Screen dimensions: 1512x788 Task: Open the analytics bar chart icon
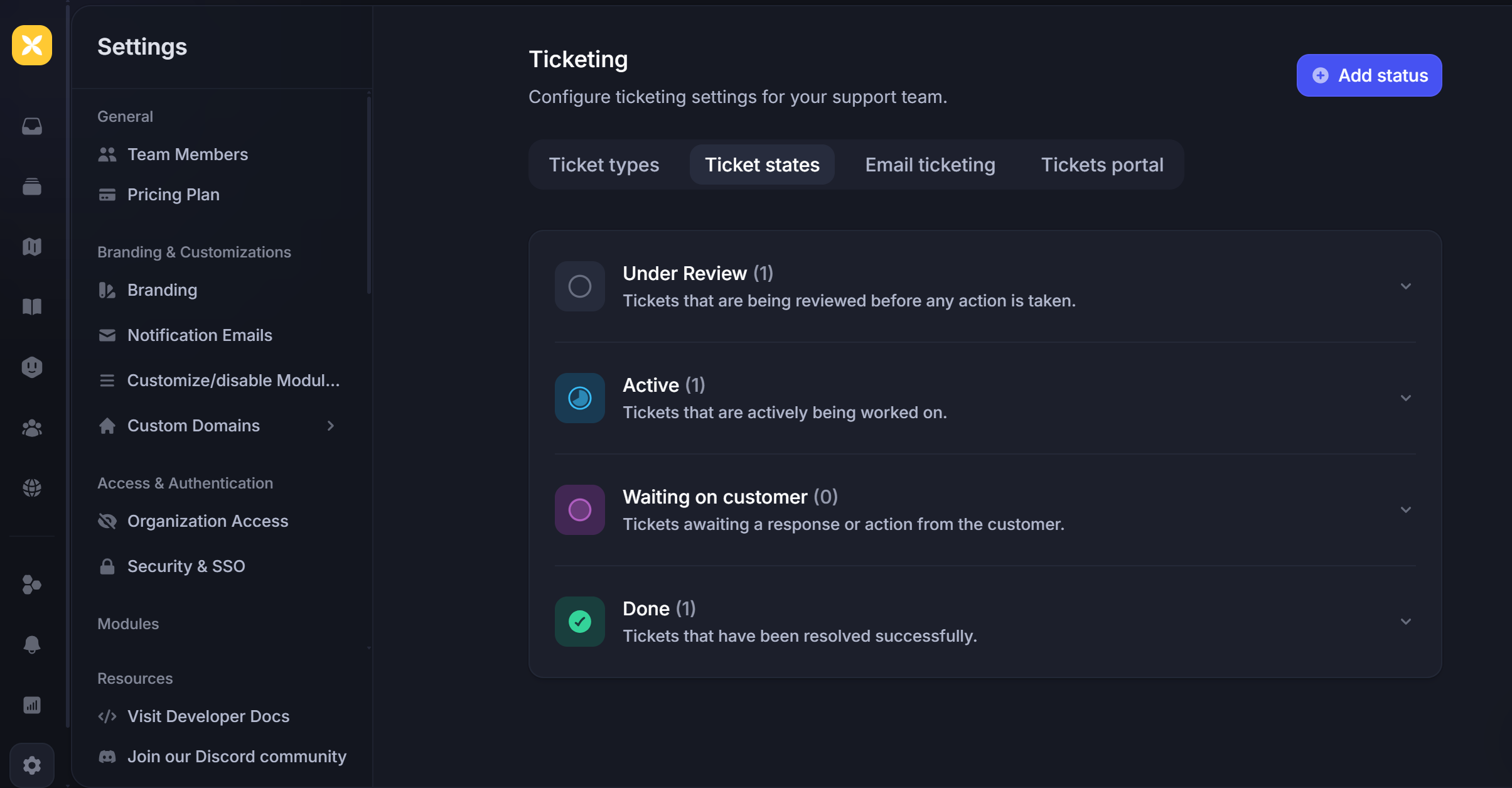click(x=32, y=705)
